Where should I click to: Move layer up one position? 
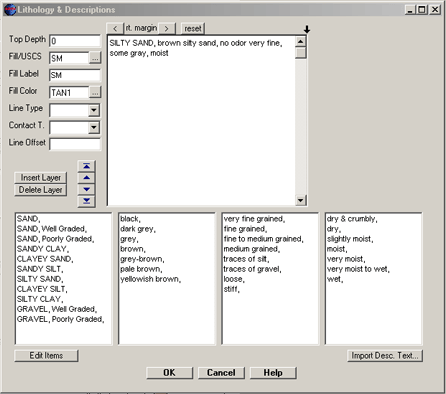pos(87,178)
